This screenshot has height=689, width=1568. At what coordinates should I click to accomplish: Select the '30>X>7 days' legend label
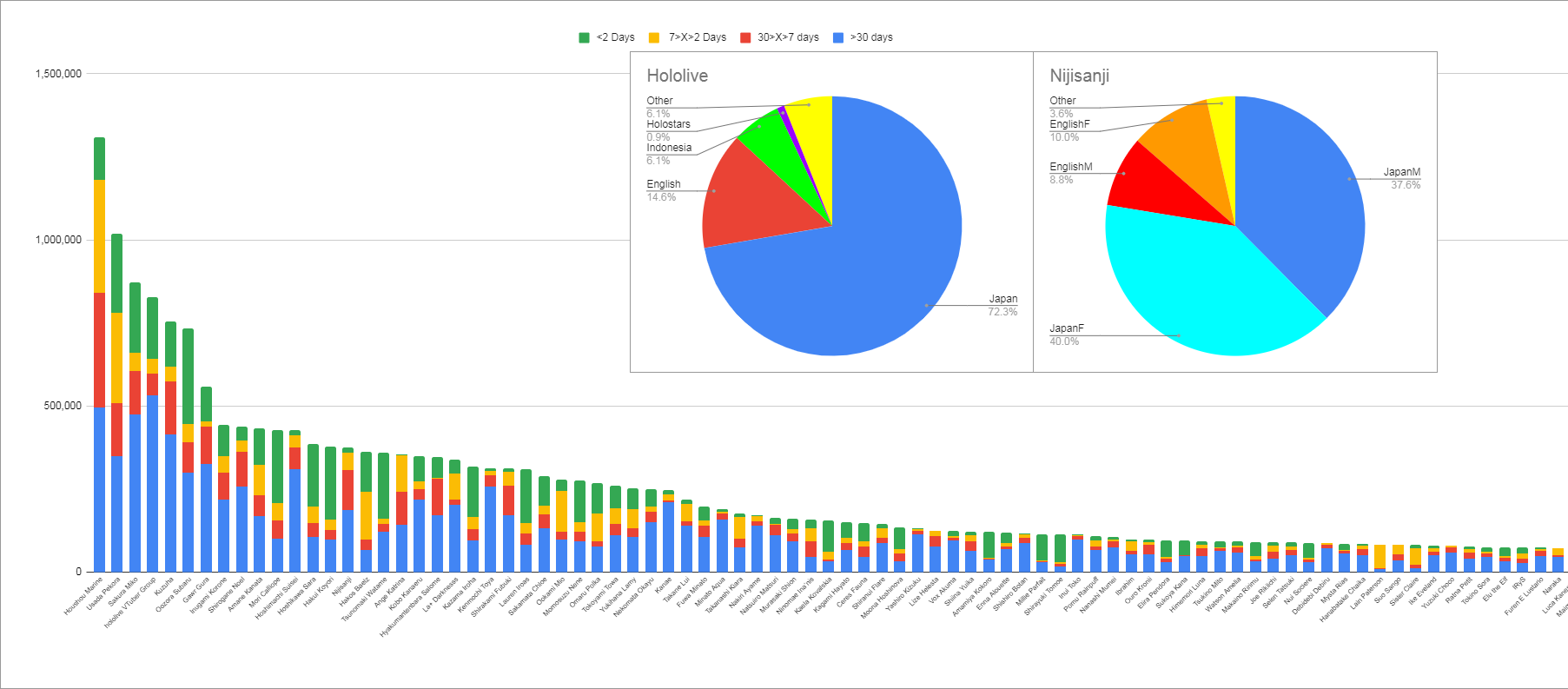[x=788, y=37]
